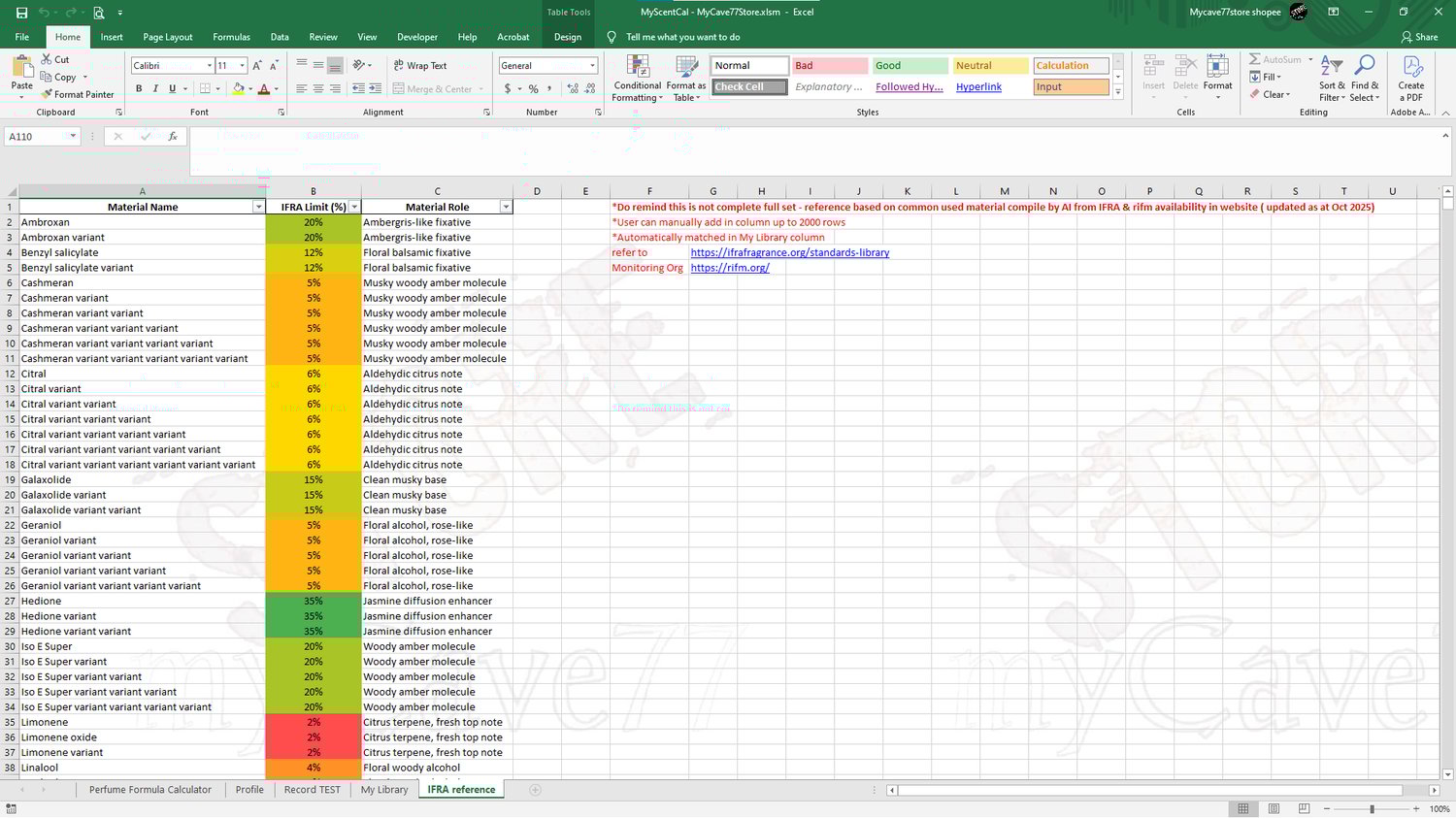Decrease the cell indent
The width and height of the screenshot is (1456, 818).
tap(358, 88)
